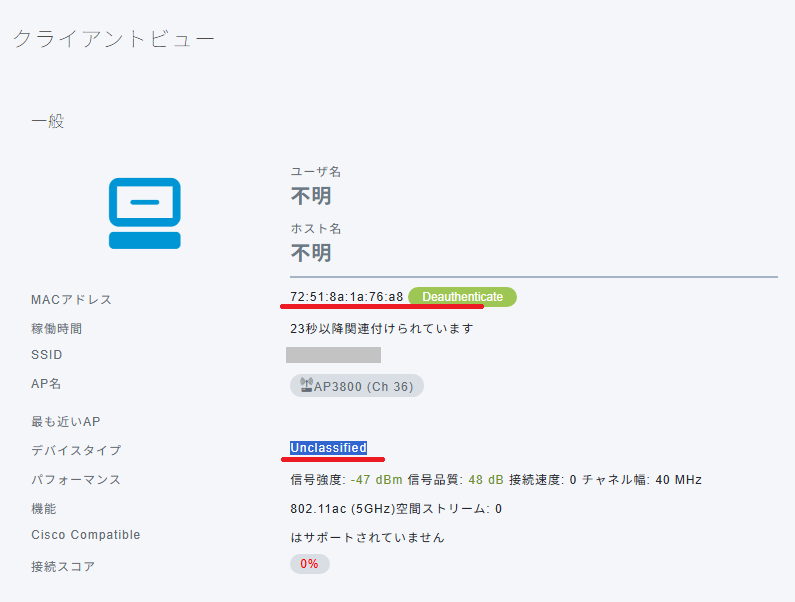Click the 802.11ac (5GHz) capability text
Image resolution: width=795 pixels, height=602 pixels.
pyautogui.click(x=354, y=509)
